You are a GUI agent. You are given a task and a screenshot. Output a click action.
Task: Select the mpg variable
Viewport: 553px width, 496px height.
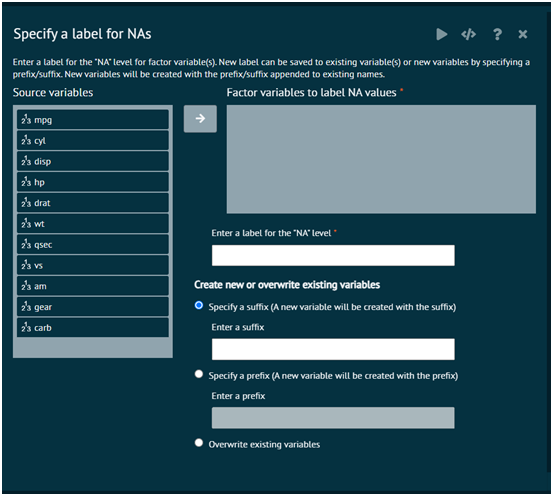[93, 120]
